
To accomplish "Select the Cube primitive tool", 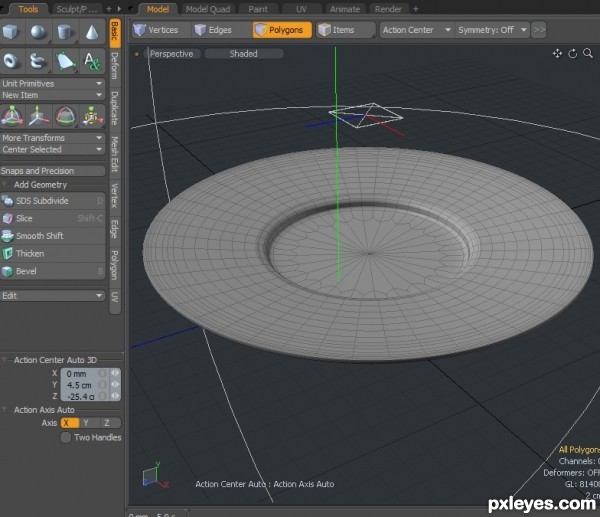I will [x=11, y=32].
